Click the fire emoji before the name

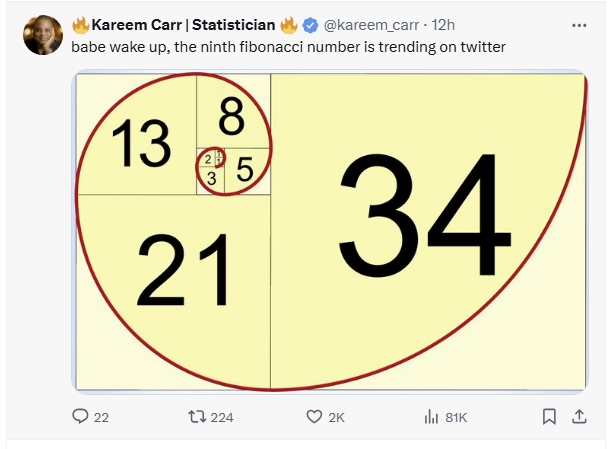coord(81,25)
